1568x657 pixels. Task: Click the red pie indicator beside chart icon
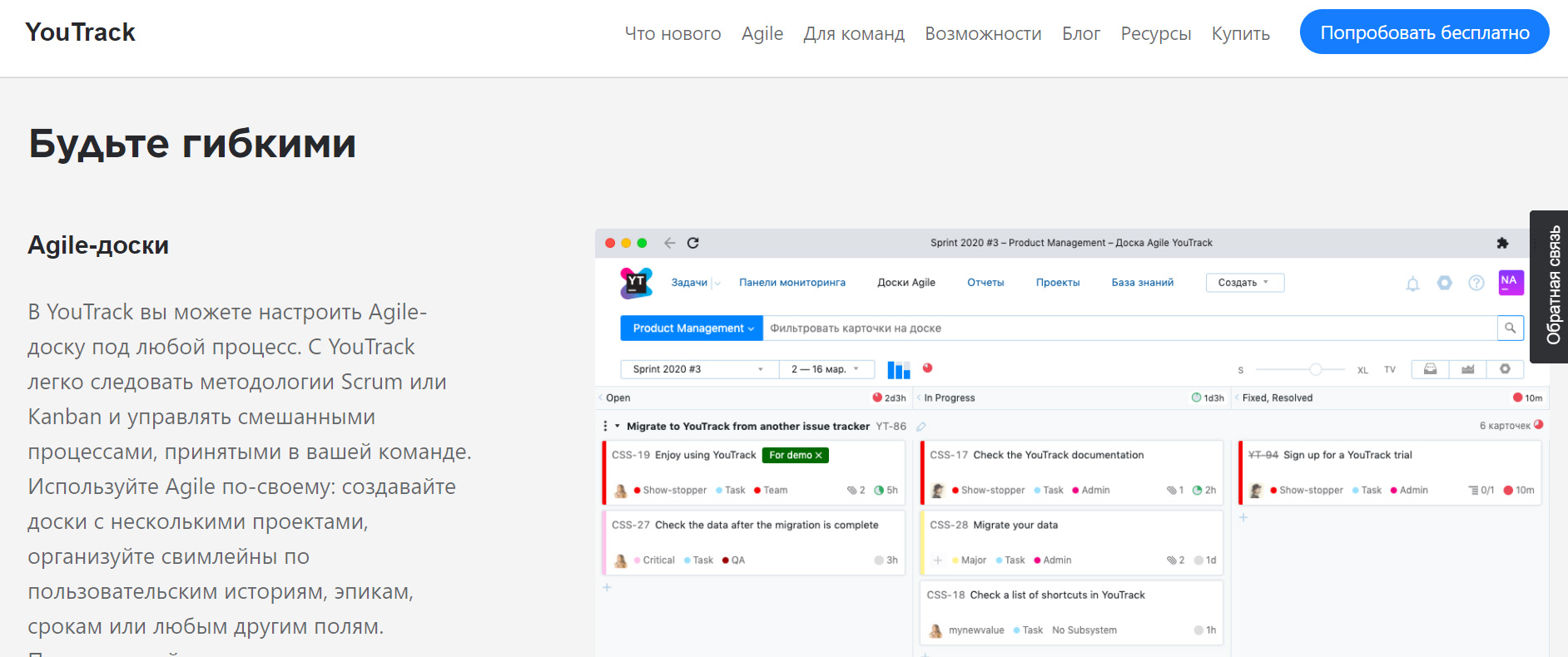pyautogui.click(x=927, y=368)
